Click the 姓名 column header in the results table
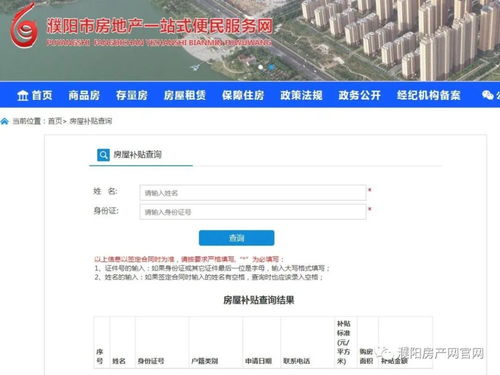This screenshot has width=500, height=375. pyautogui.click(x=119, y=361)
